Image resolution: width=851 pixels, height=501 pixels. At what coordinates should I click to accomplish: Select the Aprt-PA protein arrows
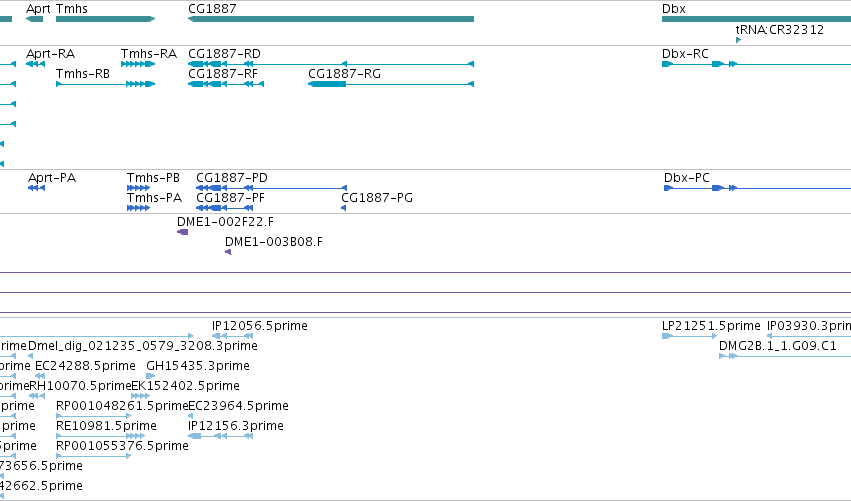[x=36, y=188]
